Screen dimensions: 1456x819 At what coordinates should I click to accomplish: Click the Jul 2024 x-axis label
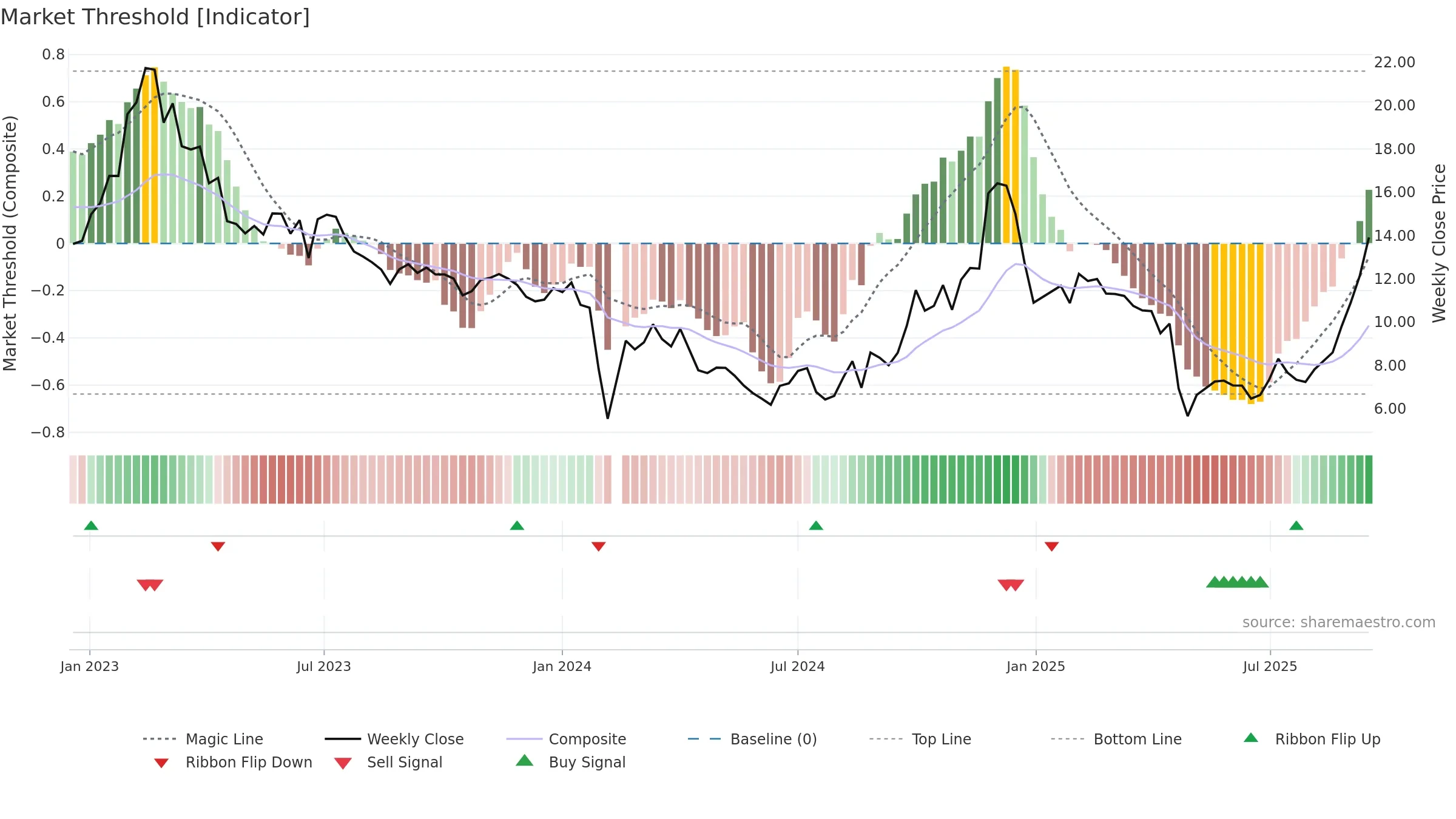(x=798, y=666)
